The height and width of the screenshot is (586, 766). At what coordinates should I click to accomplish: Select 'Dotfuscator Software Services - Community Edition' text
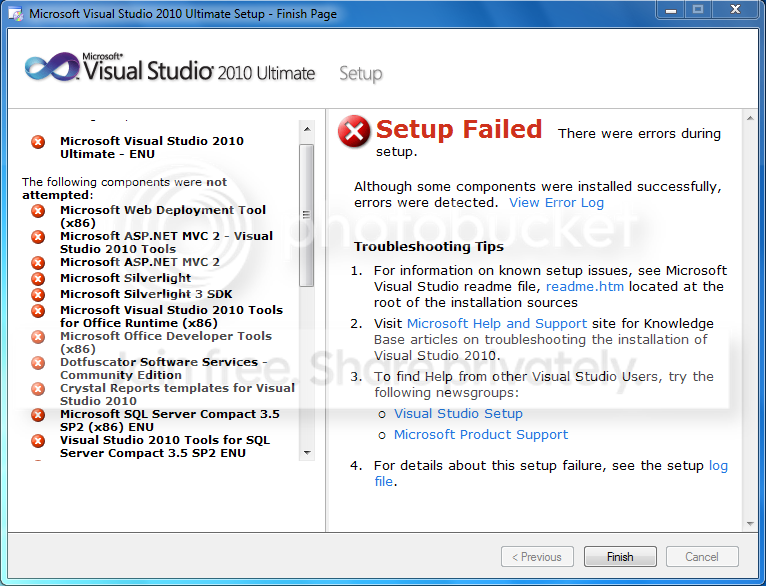[x=164, y=369]
